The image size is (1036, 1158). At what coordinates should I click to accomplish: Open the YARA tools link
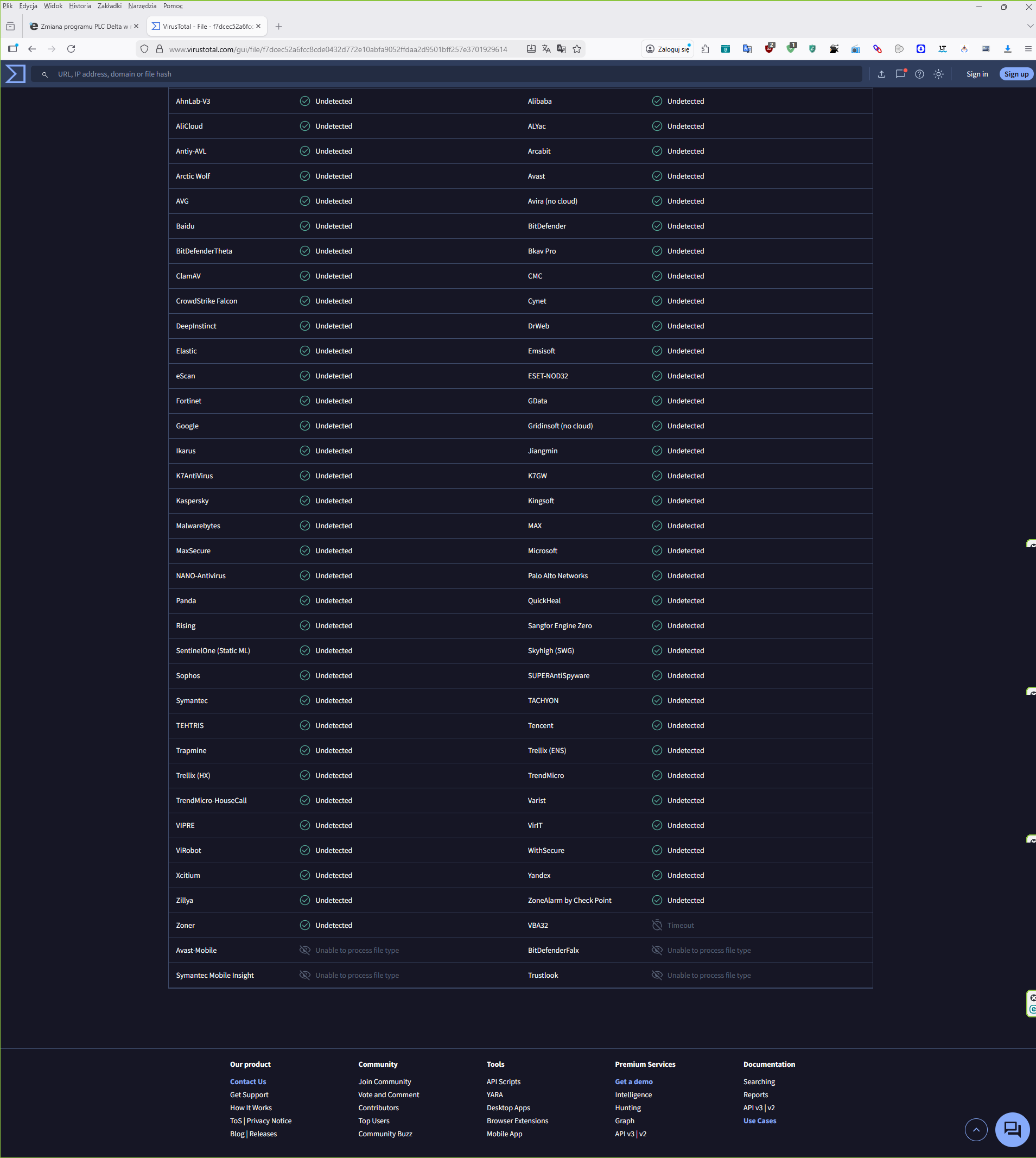(494, 1095)
